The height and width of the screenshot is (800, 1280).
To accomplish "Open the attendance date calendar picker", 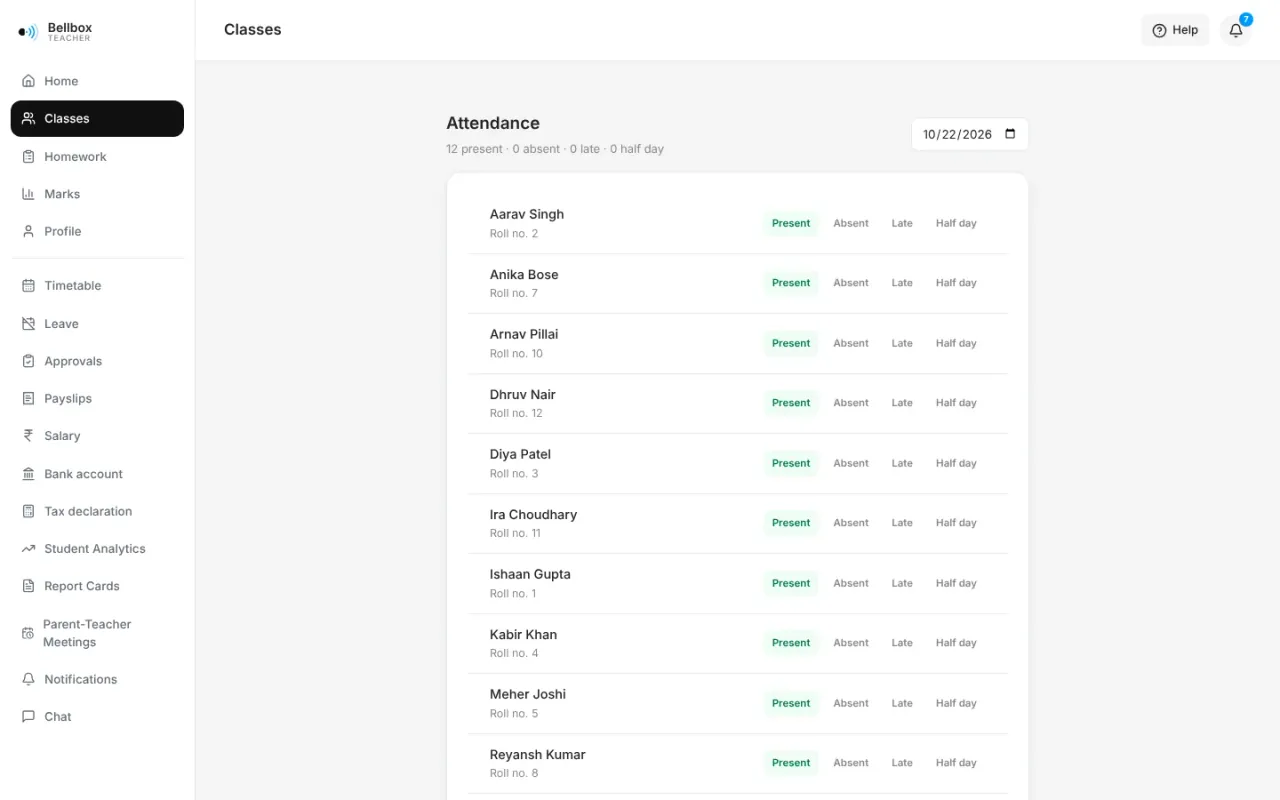I will click(1010, 134).
